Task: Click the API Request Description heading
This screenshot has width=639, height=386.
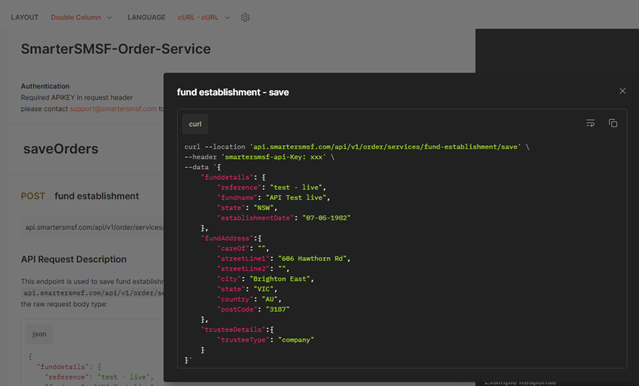Action: click(74, 259)
